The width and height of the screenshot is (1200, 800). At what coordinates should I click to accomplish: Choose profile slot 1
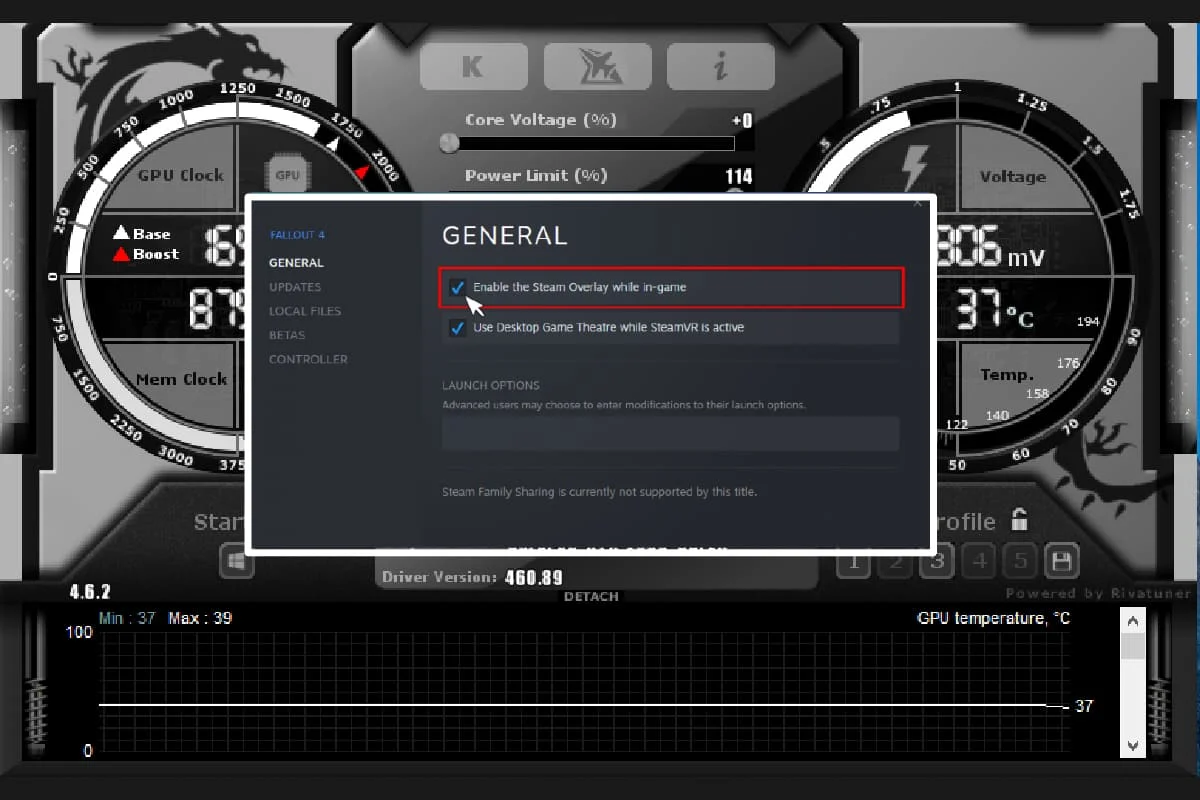click(x=853, y=562)
